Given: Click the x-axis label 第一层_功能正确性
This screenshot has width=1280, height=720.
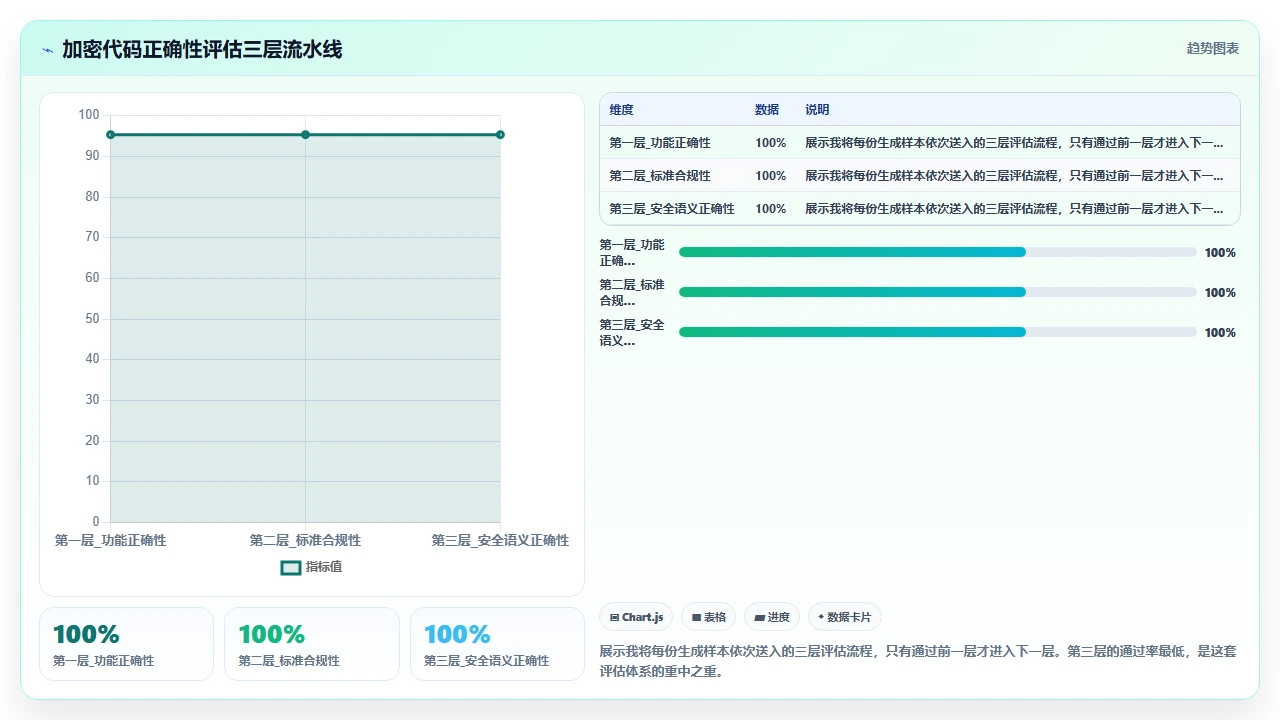Looking at the screenshot, I should click(x=110, y=540).
